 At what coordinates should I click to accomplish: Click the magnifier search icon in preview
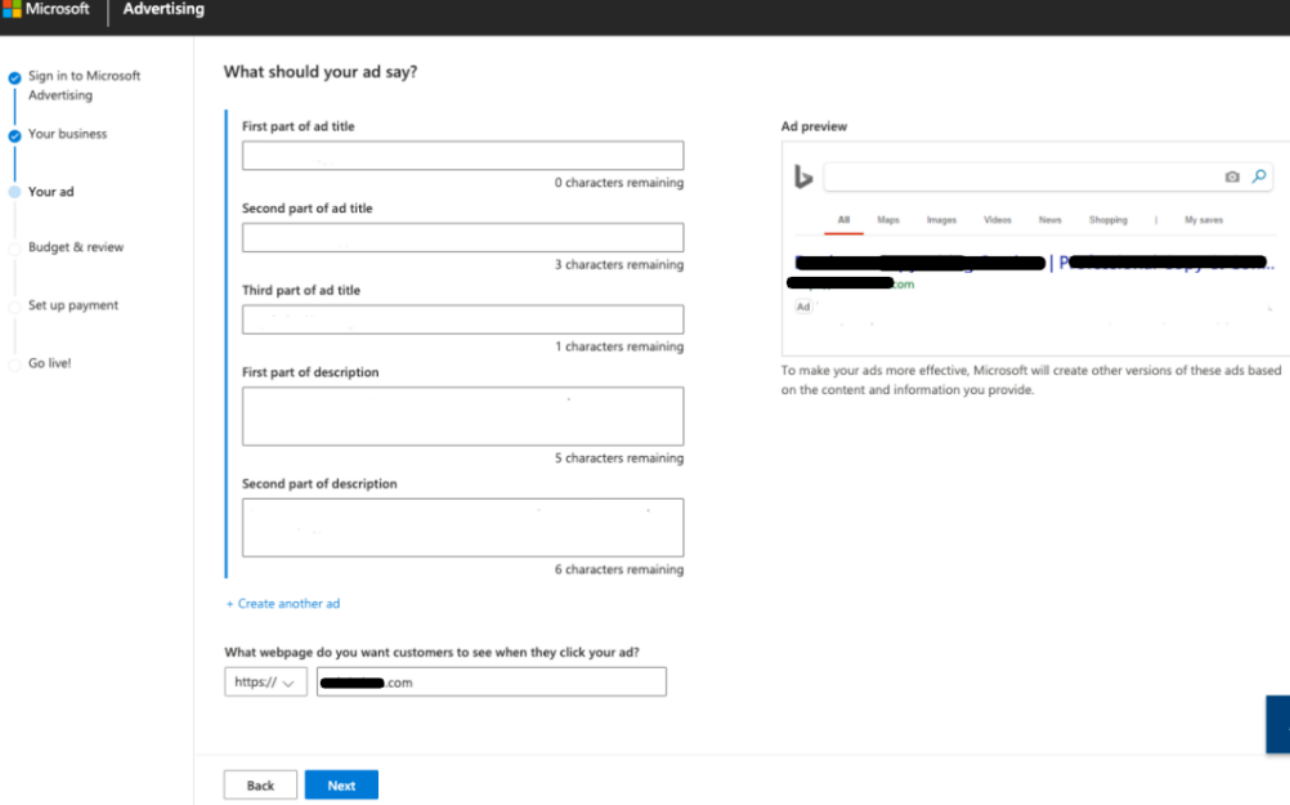pyautogui.click(x=1259, y=177)
